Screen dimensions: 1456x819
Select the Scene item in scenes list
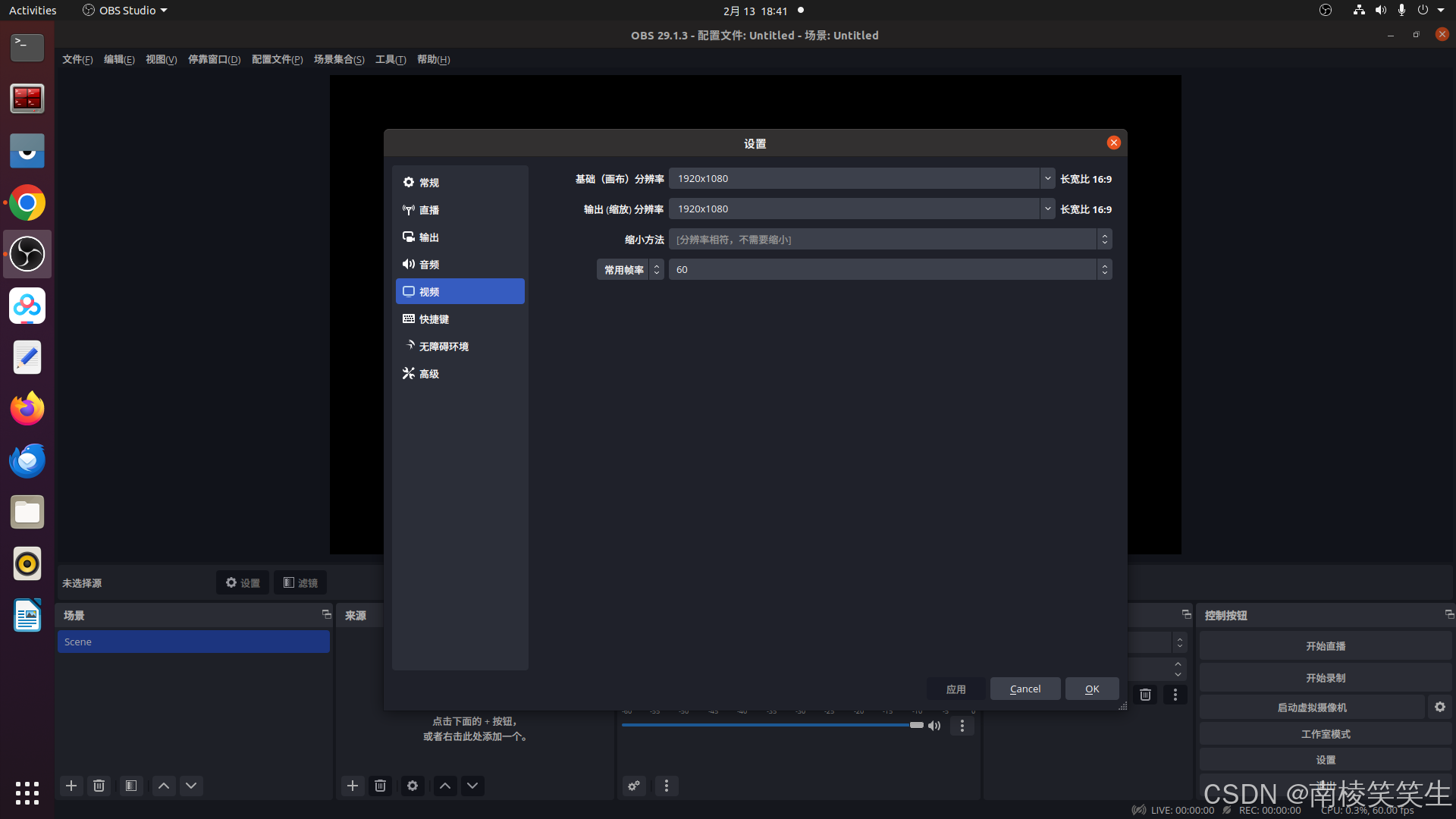pos(193,642)
